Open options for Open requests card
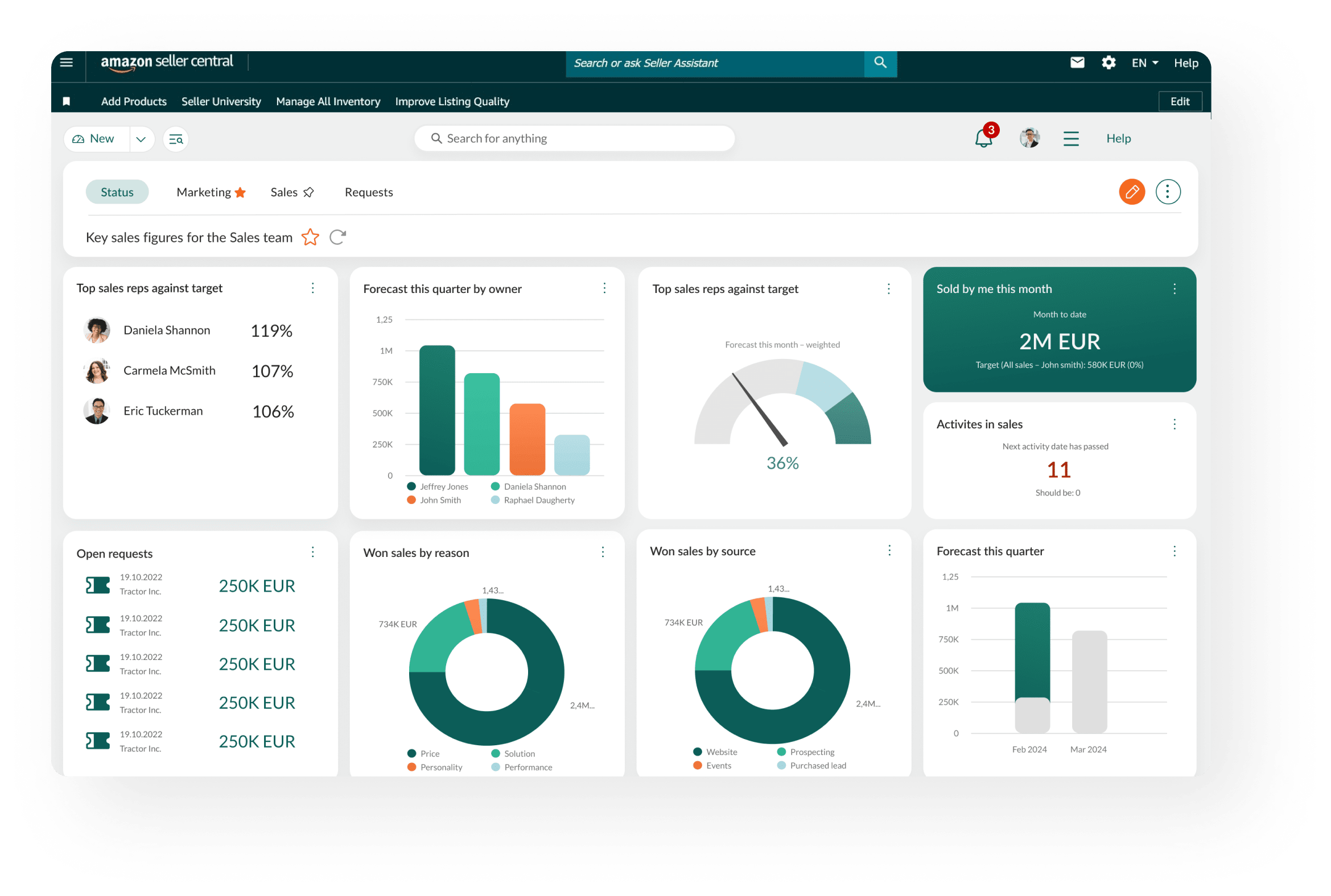The height and width of the screenshot is (896, 1331). tap(312, 552)
